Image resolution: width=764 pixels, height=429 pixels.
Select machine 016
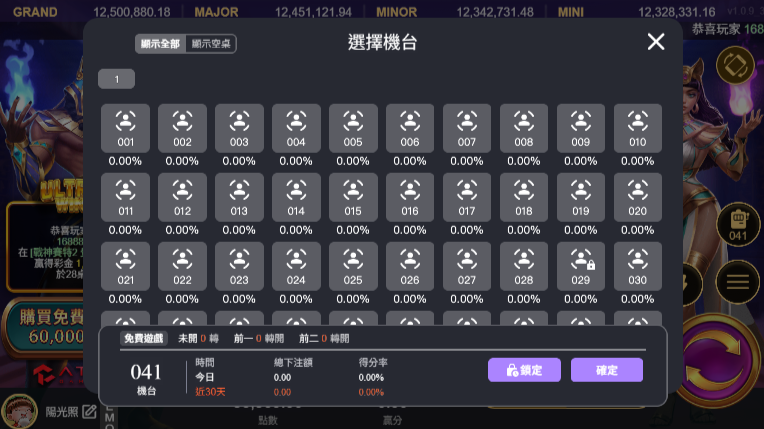click(x=410, y=197)
